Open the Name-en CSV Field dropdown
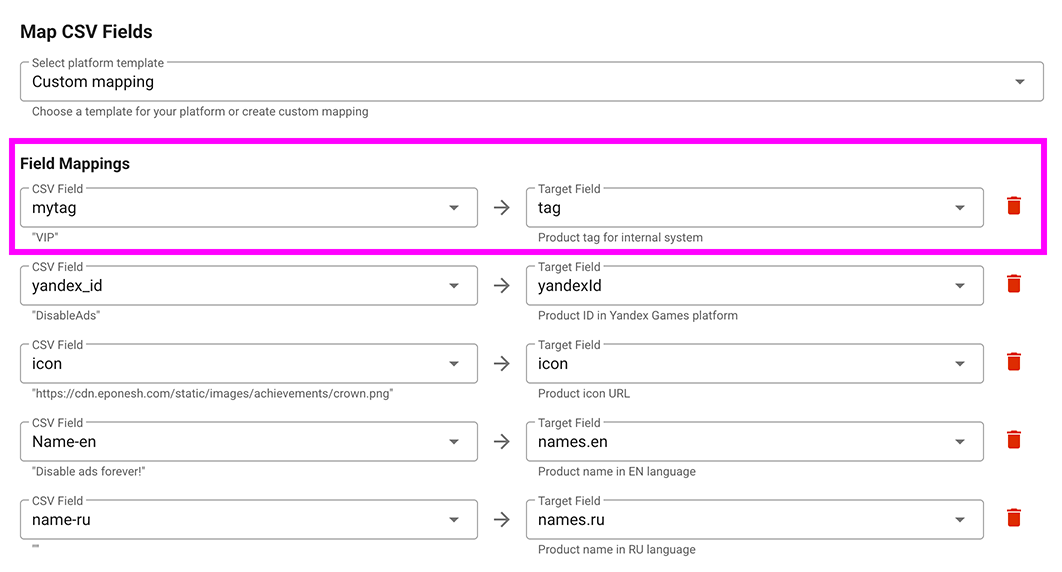1062x572 pixels. 248,442
